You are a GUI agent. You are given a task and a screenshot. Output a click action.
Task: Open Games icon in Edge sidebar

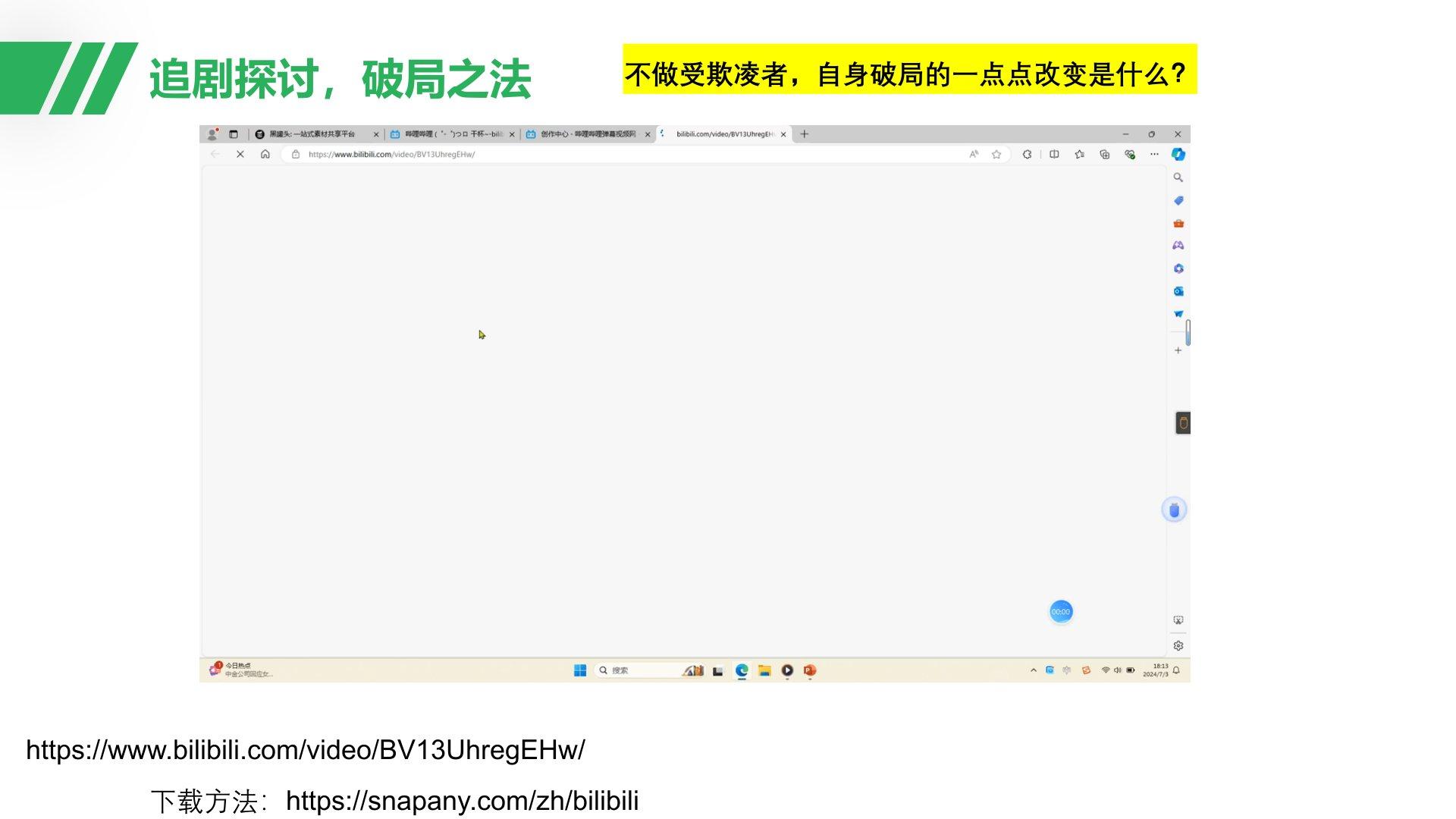(x=1178, y=246)
